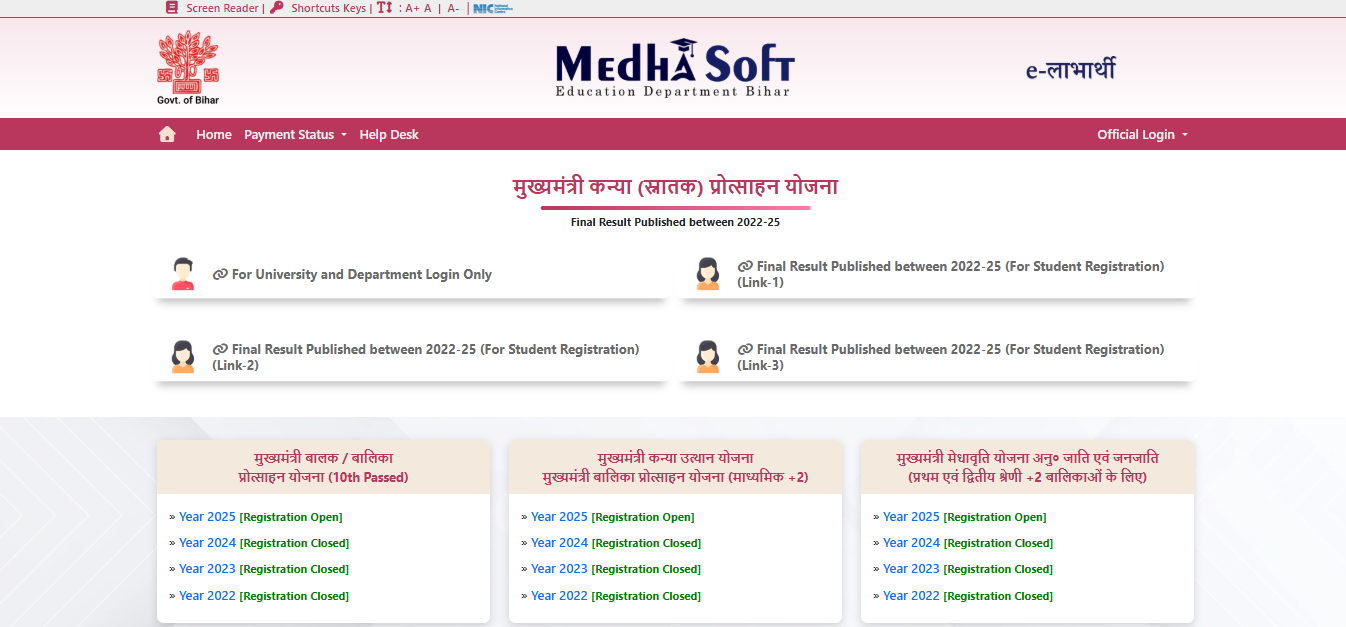Click the link icon before Link-2 text
This screenshot has width=1346, height=627.
(221, 349)
